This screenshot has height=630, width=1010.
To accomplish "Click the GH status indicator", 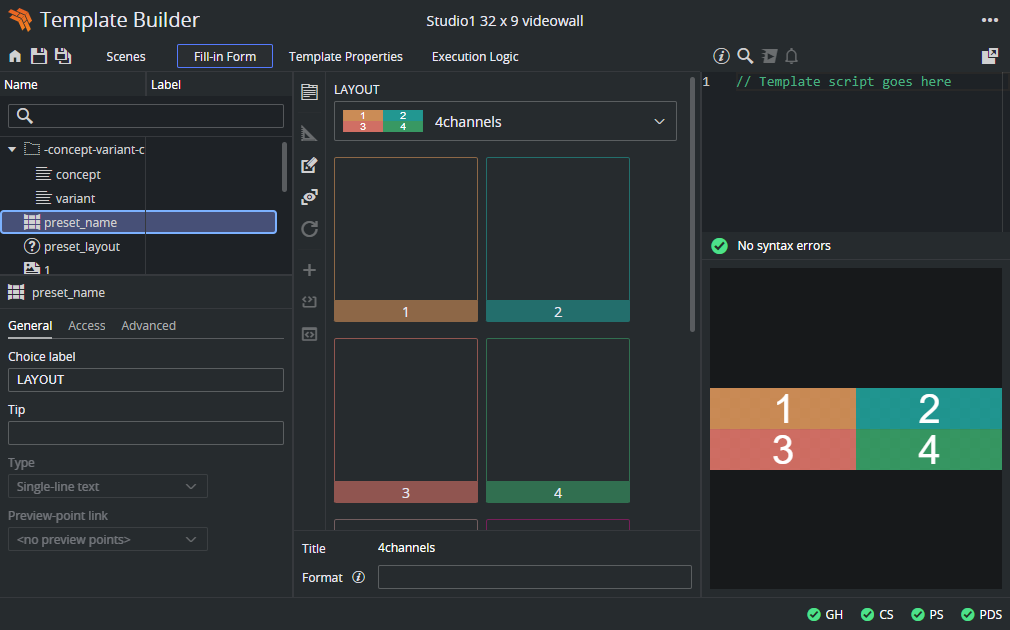I will pos(825,615).
